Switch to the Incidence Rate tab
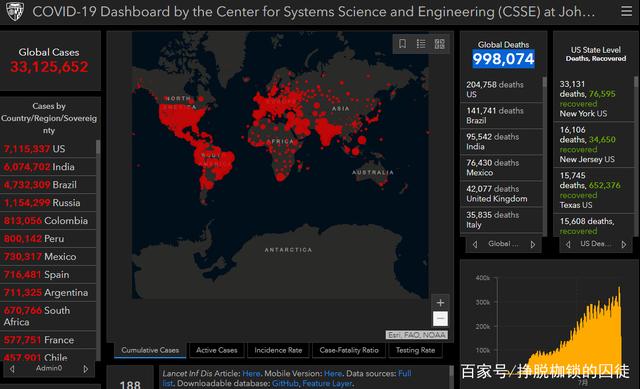 (x=278, y=350)
